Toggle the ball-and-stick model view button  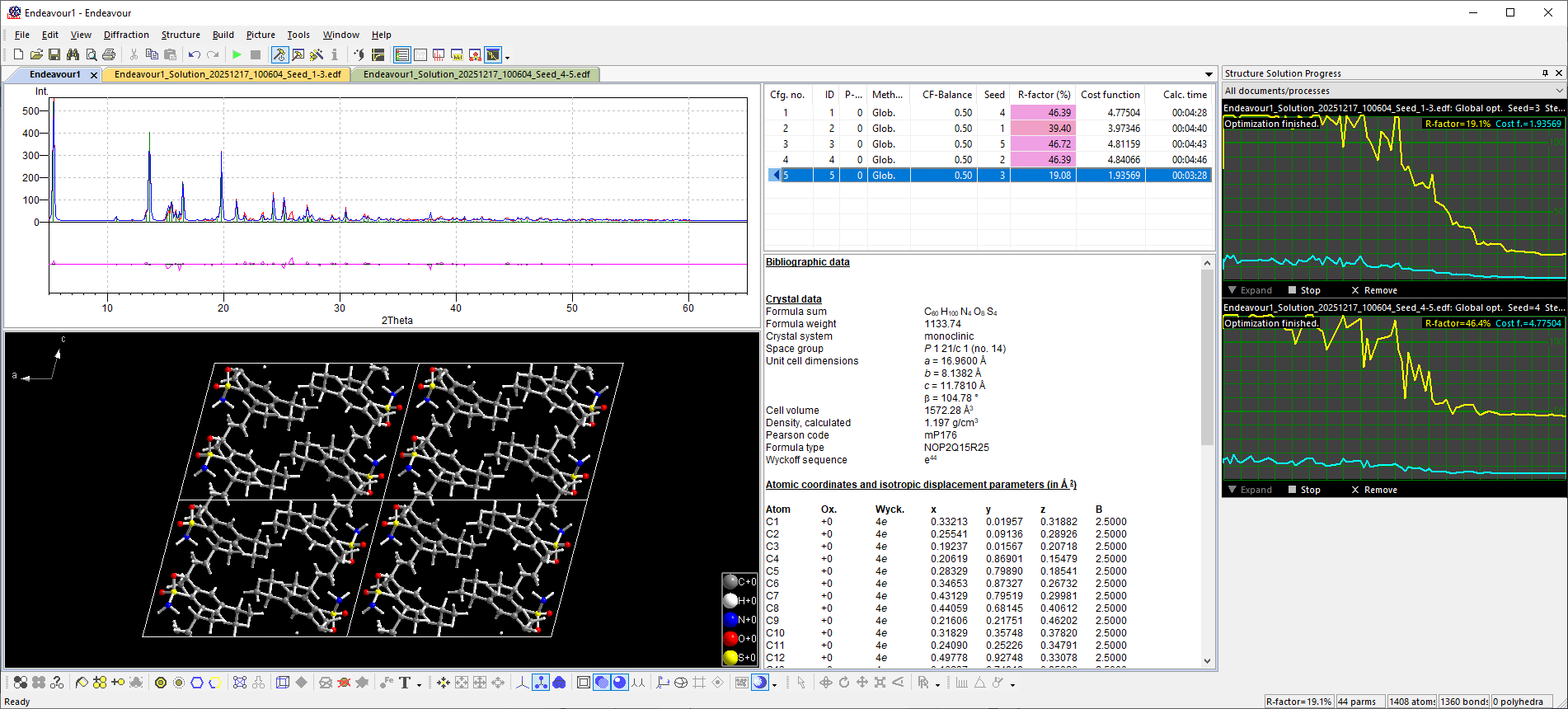tap(540, 683)
